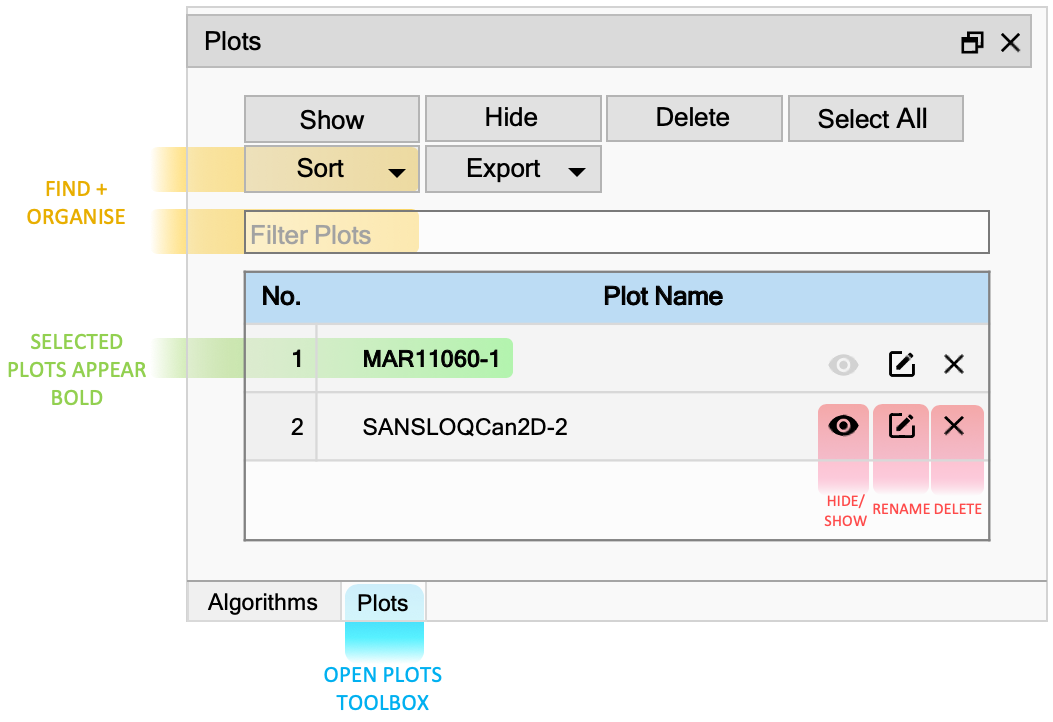Viewport: 1053px width, 722px height.
Task: Delete SANSLOQCan2D-2 using its X icon
Action: coord(954,426)
